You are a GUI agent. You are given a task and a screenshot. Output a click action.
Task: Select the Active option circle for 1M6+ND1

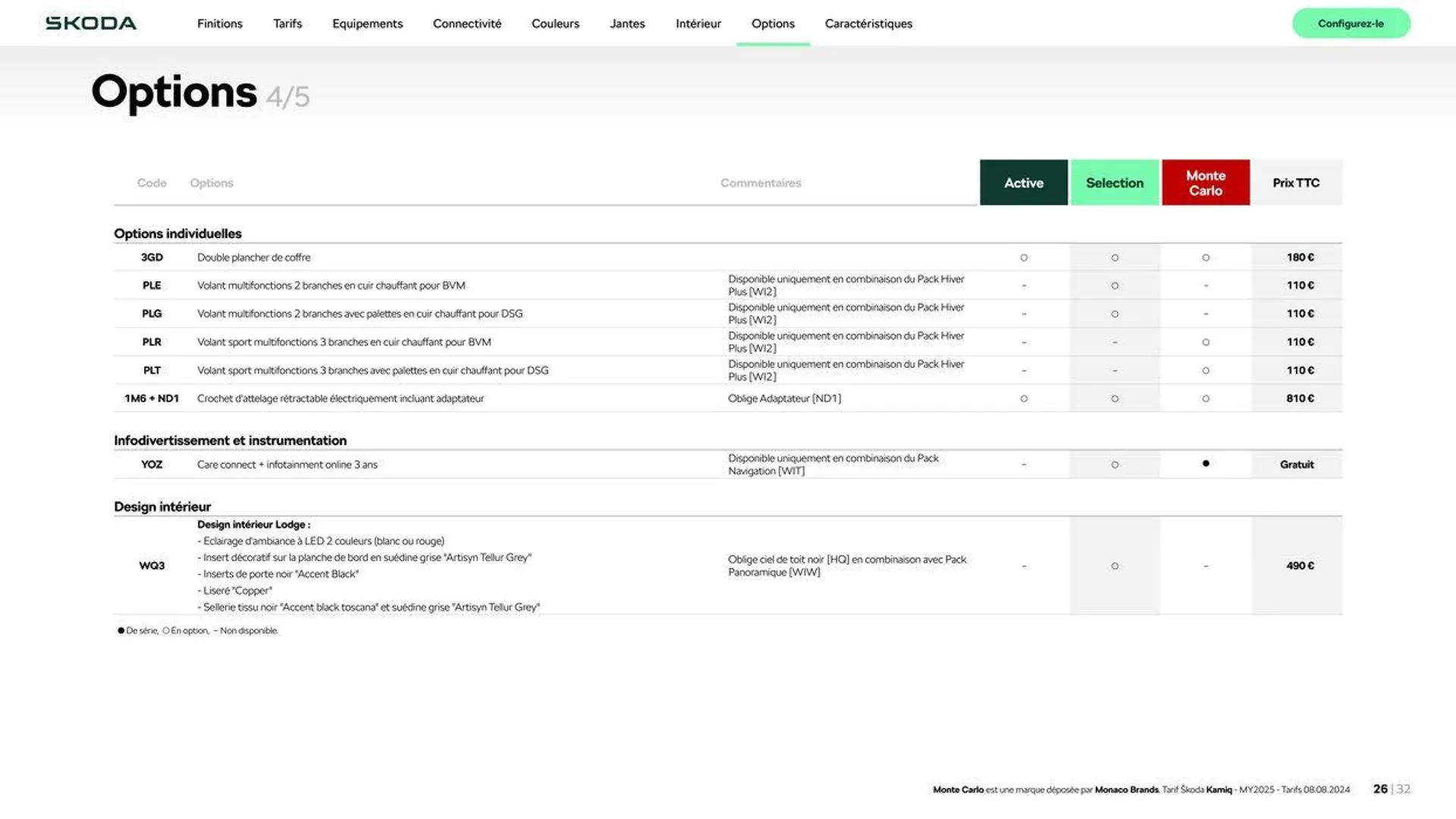[1023, 398]
